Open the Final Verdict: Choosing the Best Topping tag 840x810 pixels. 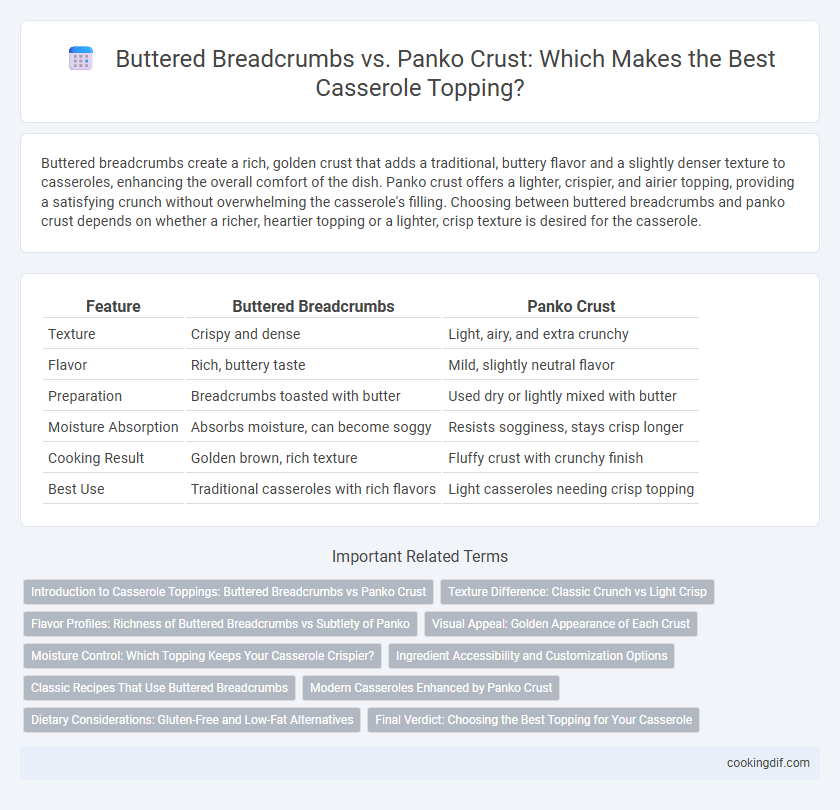pos(533,720)
